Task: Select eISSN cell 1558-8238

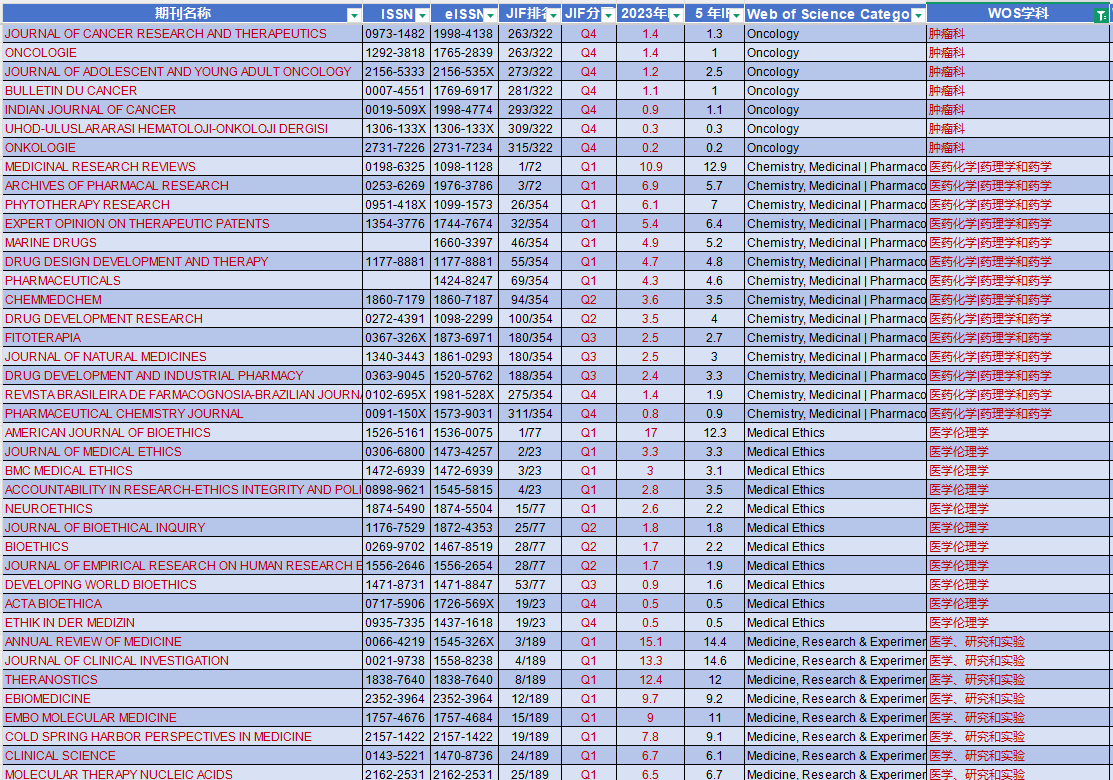Action: (464, 661)
